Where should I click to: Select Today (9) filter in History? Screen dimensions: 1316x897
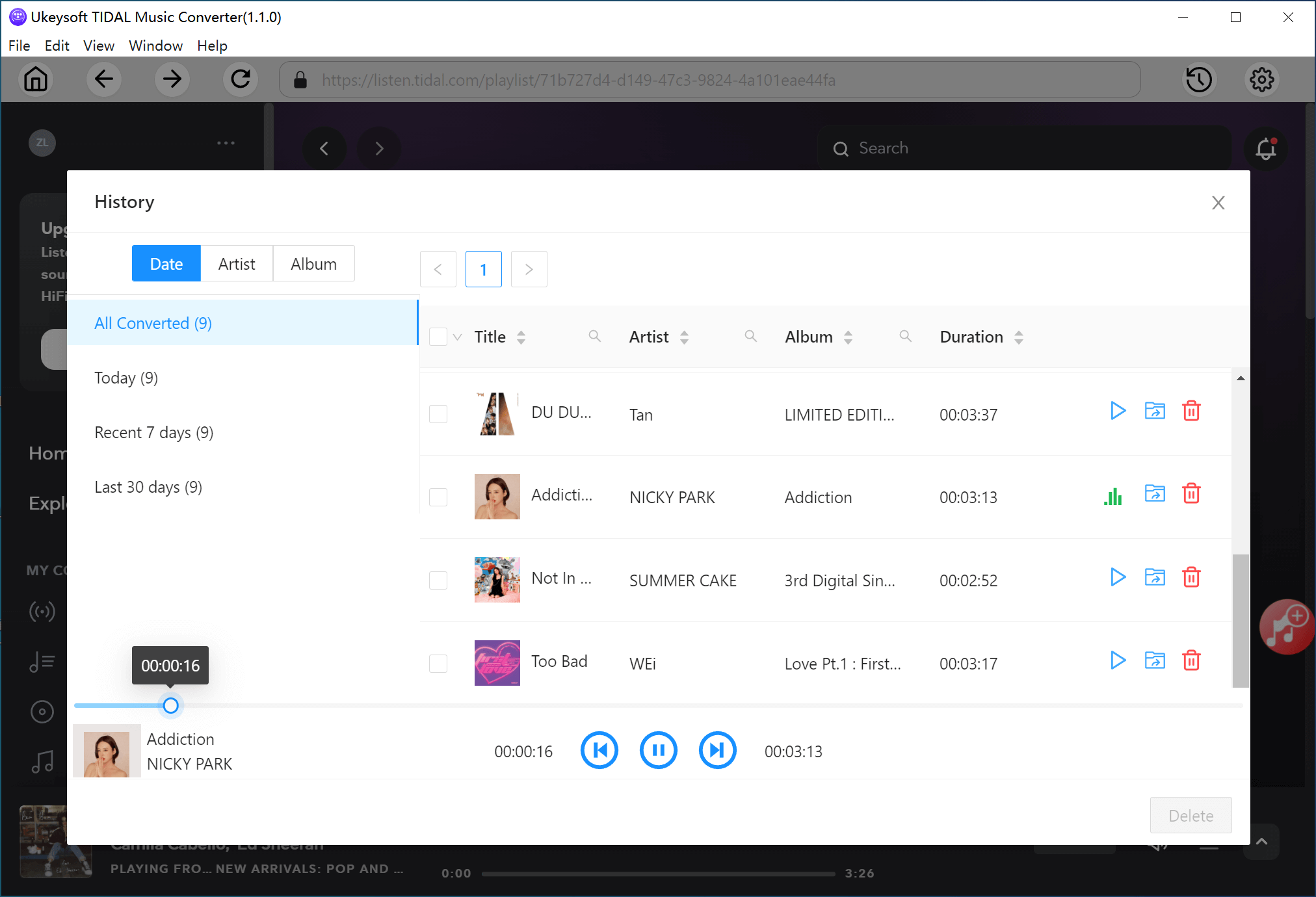(126, 377)
